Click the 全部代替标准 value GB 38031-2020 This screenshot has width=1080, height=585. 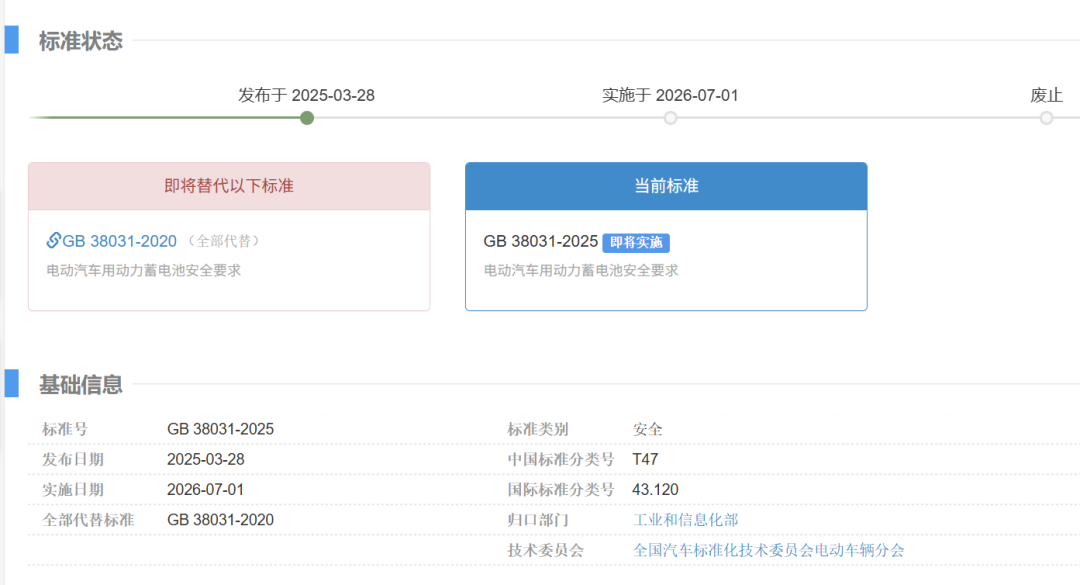220,520
